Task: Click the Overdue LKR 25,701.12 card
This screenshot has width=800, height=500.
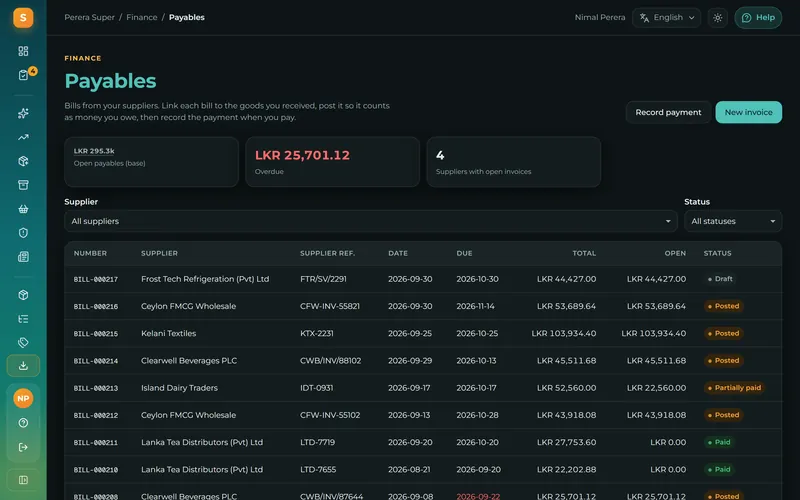Action: coord(333,162)
